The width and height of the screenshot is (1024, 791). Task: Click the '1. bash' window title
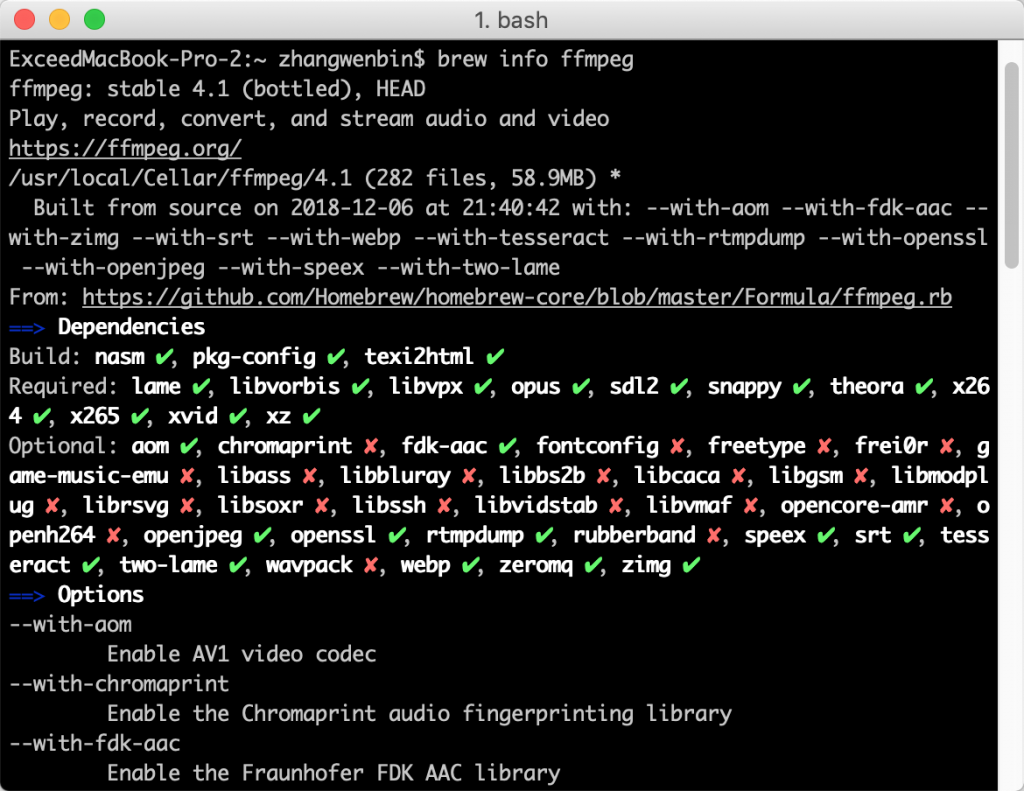(511, 20)
